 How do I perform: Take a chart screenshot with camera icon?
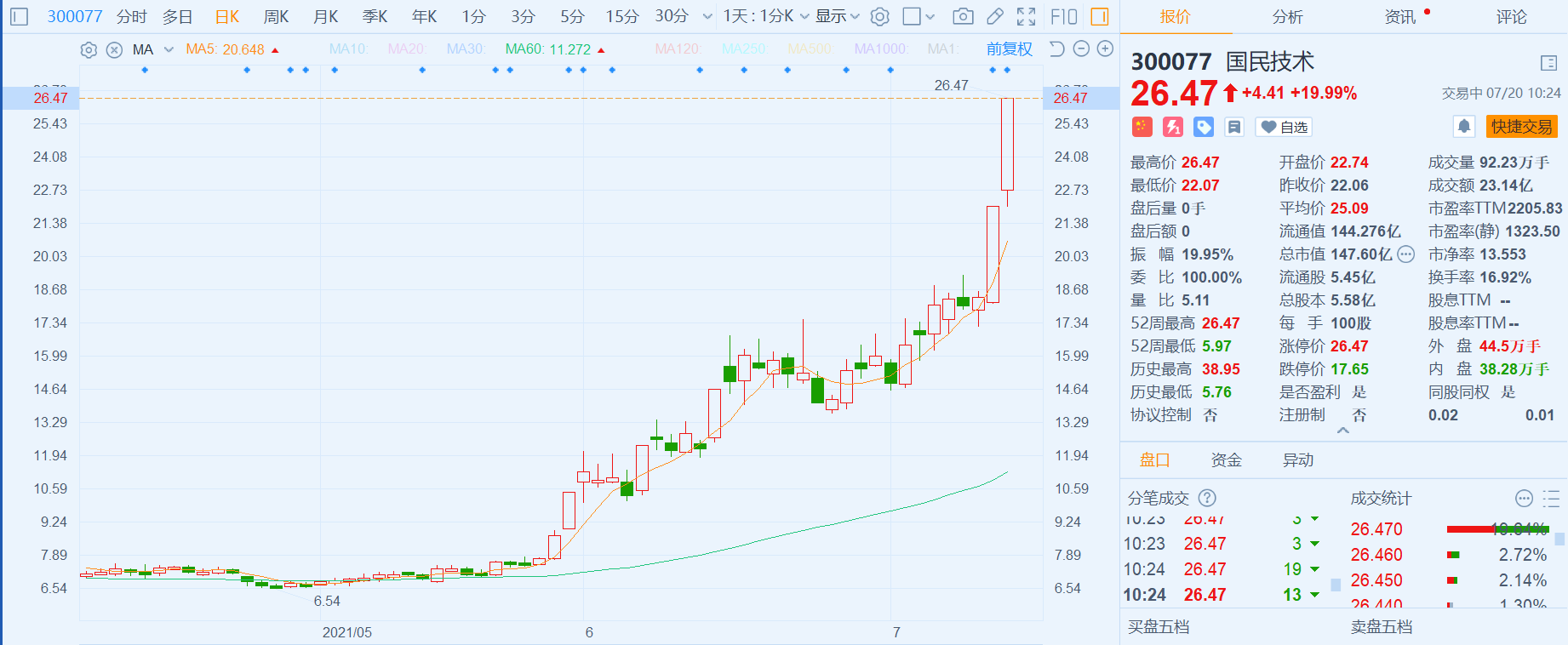click(963, 16)
